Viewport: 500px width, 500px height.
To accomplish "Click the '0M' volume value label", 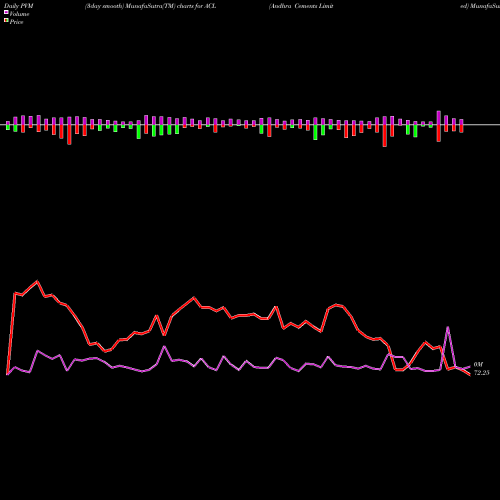I will [478, 365].
